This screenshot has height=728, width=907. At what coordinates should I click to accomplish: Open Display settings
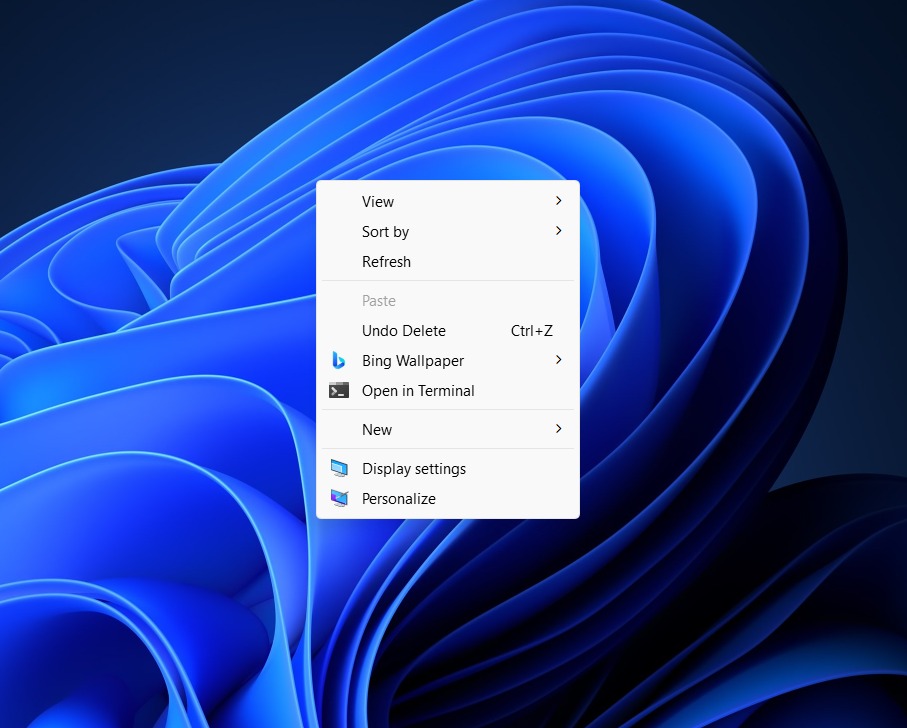pyautogui.click(x=448, y=468)
